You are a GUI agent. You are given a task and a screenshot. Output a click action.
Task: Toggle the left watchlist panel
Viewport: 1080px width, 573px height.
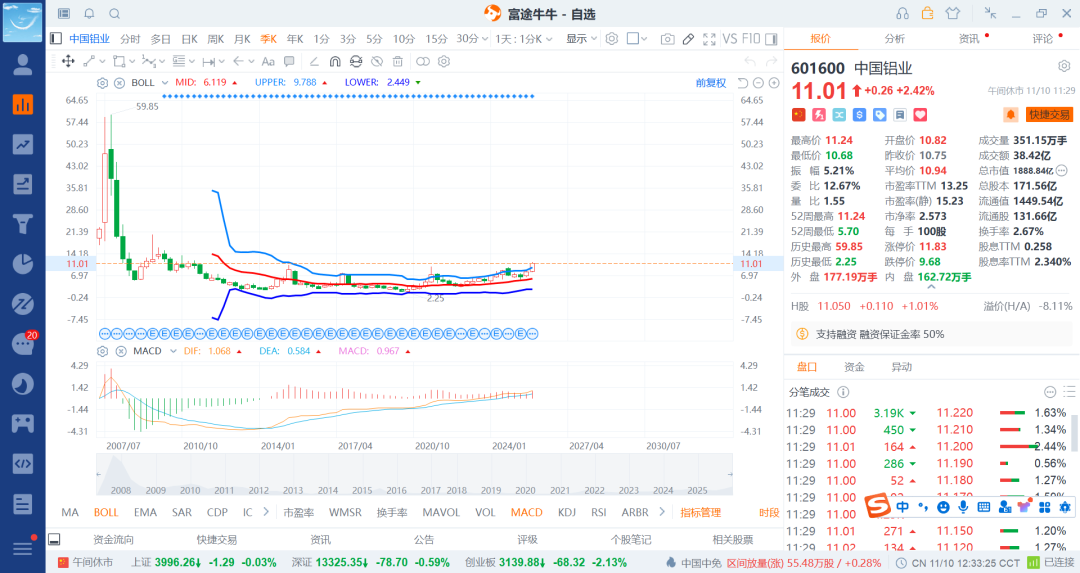pyautogui.click(x=56, y=39)
